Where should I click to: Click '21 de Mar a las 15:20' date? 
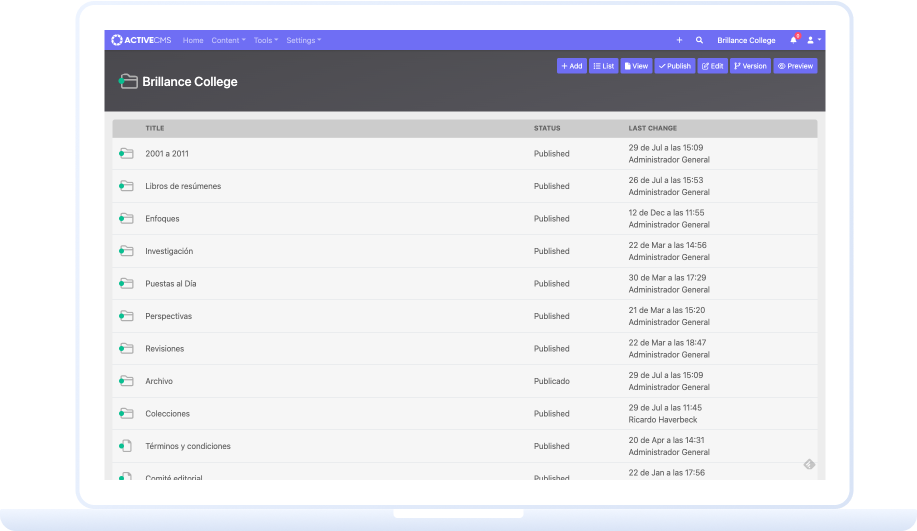coord(667,310)
